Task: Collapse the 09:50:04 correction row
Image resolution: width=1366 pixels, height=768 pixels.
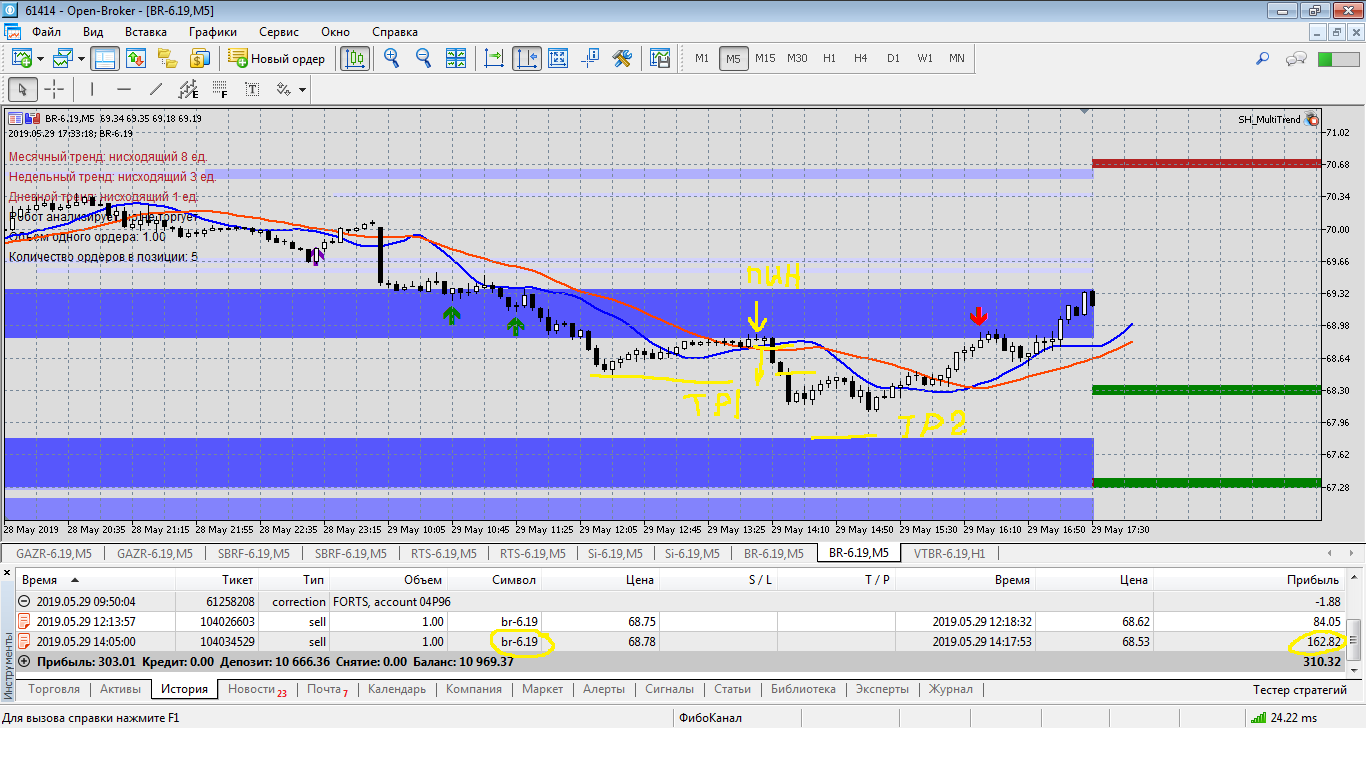Action: click(24, 602)
